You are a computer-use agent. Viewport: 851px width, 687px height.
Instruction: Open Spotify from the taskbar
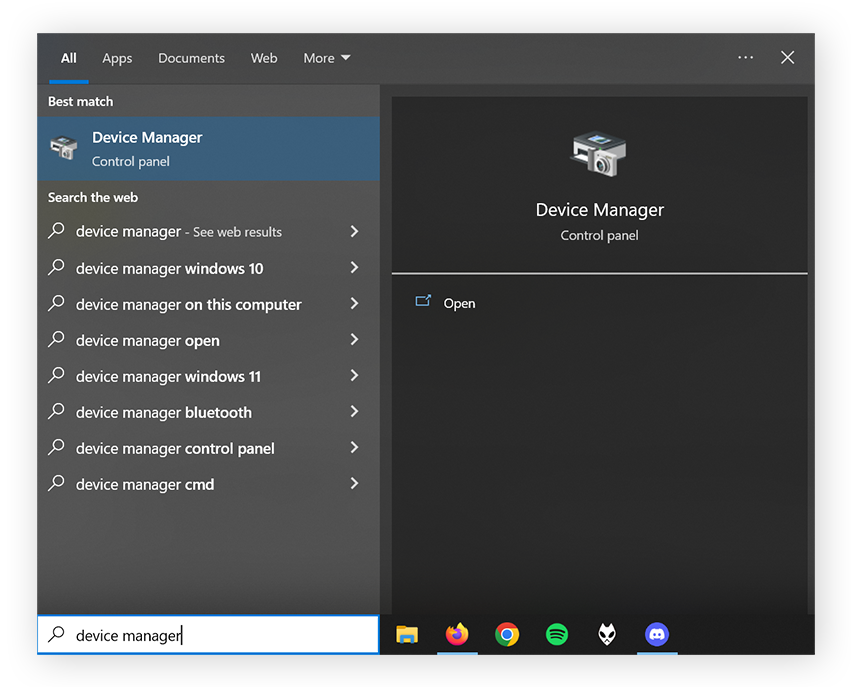557,634
